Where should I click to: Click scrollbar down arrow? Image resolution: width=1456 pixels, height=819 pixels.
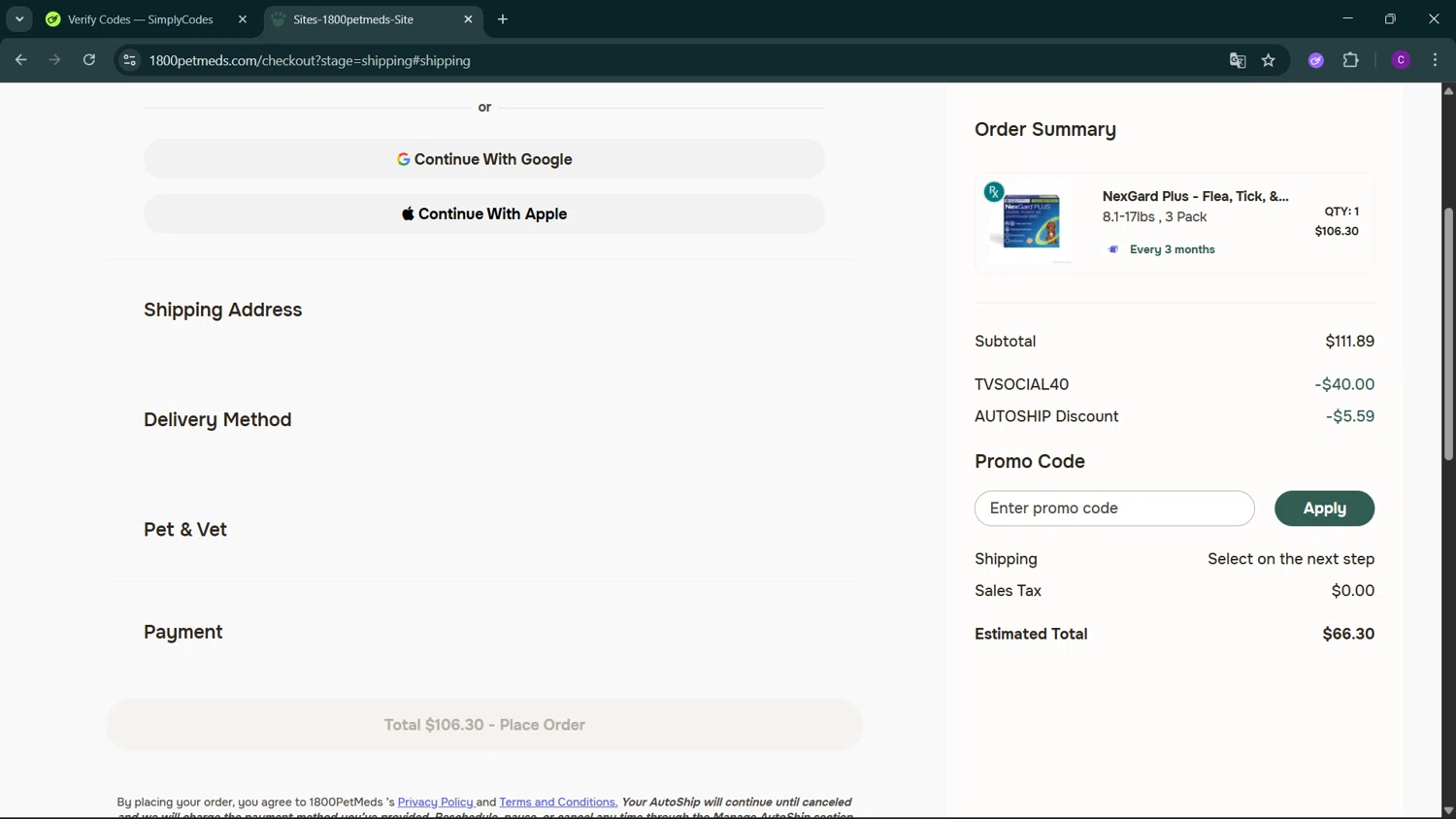click(1448, 811)
